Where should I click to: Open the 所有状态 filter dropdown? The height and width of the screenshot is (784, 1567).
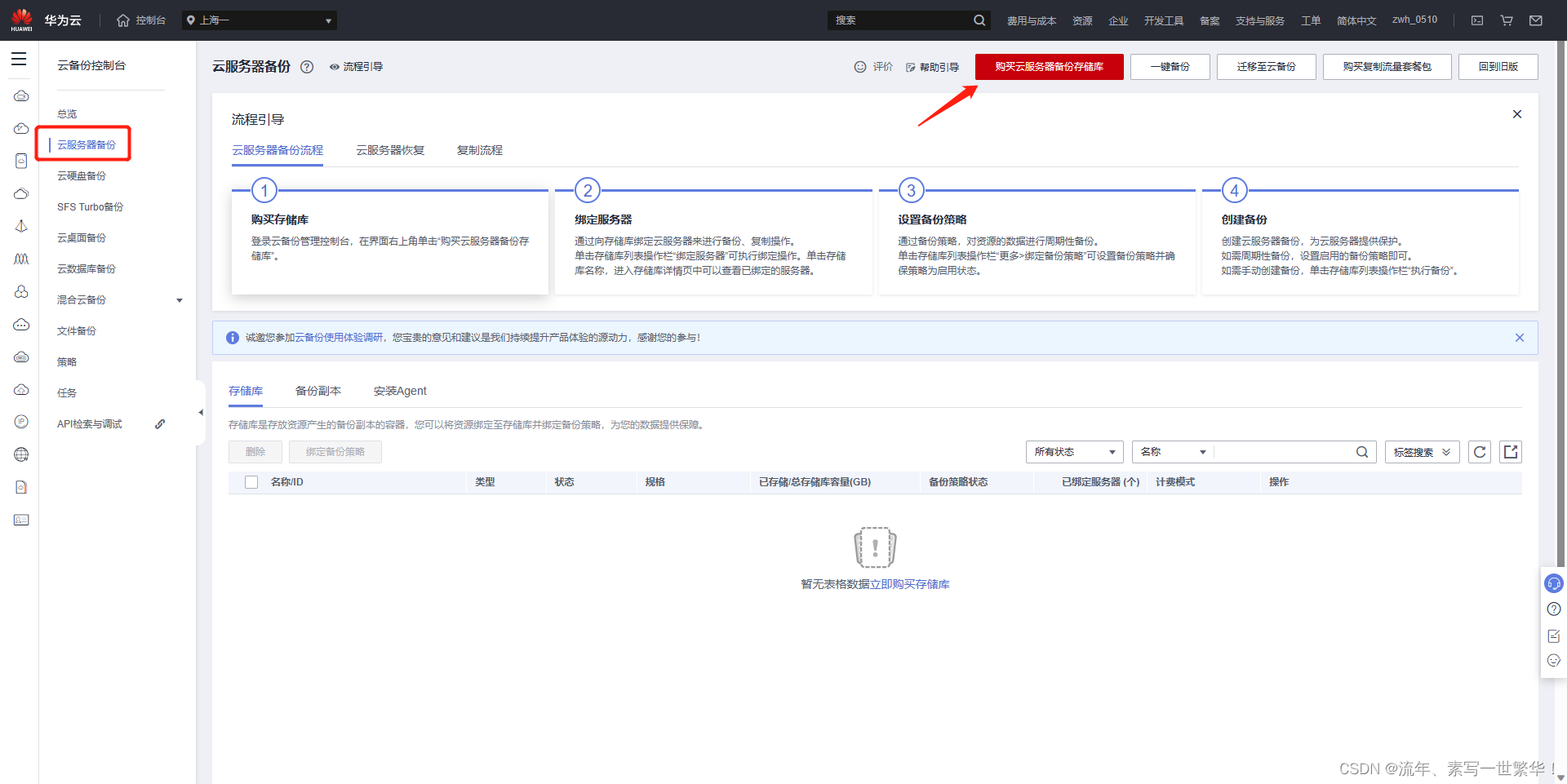[x=1075, y=452]
